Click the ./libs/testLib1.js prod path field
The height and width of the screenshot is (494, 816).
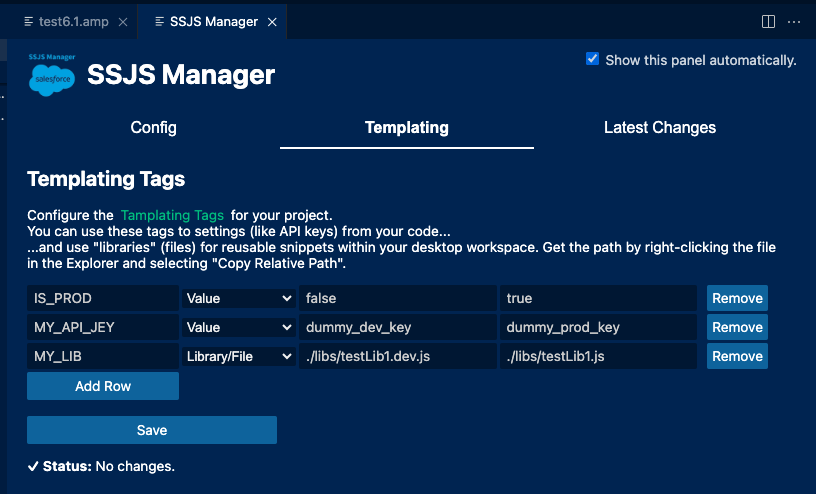point(598,357)
